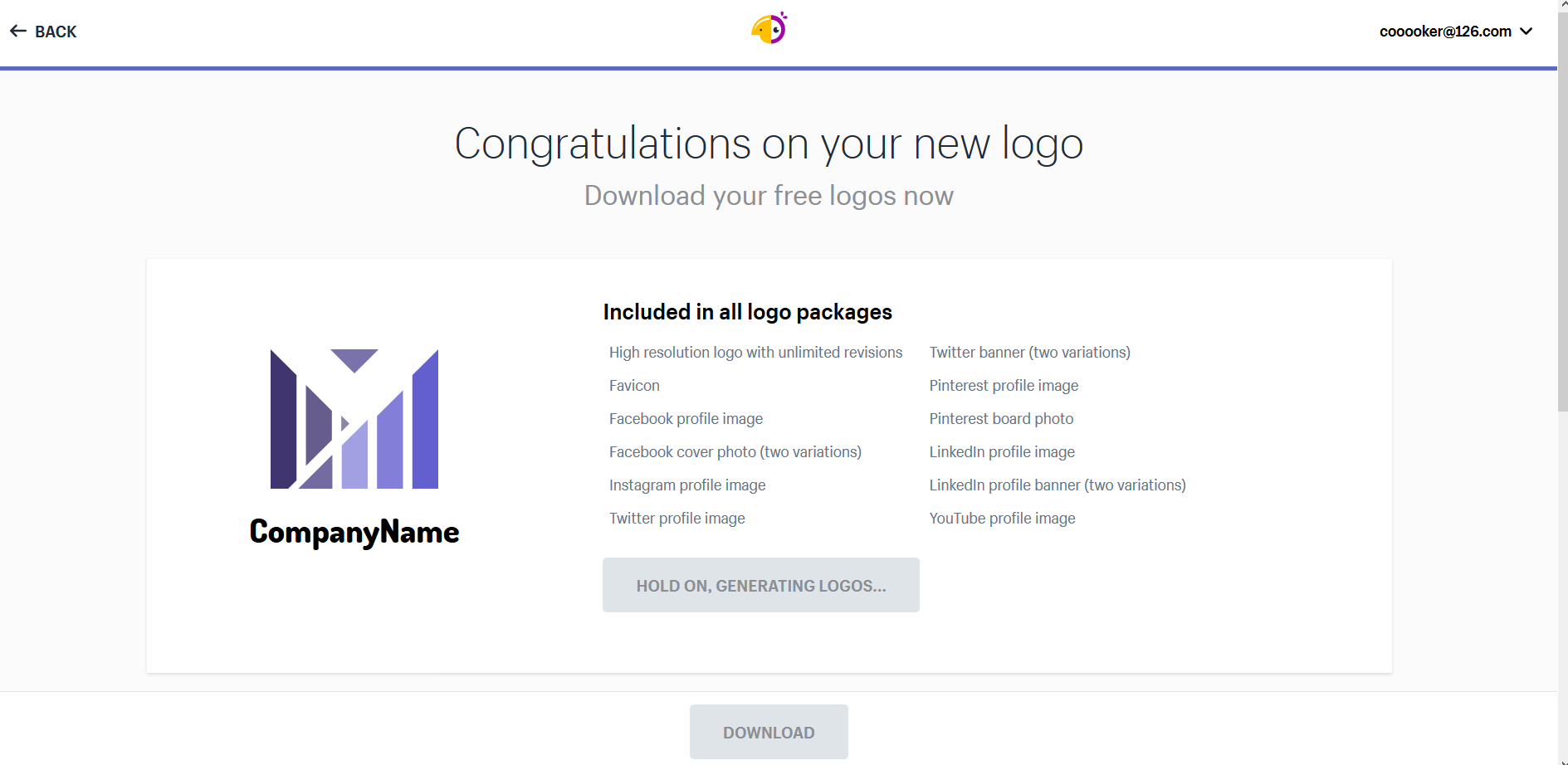Click the Twitter banner (two variations) entry
This screenshot has height=765, width=1568.
tap(1029, 353)
